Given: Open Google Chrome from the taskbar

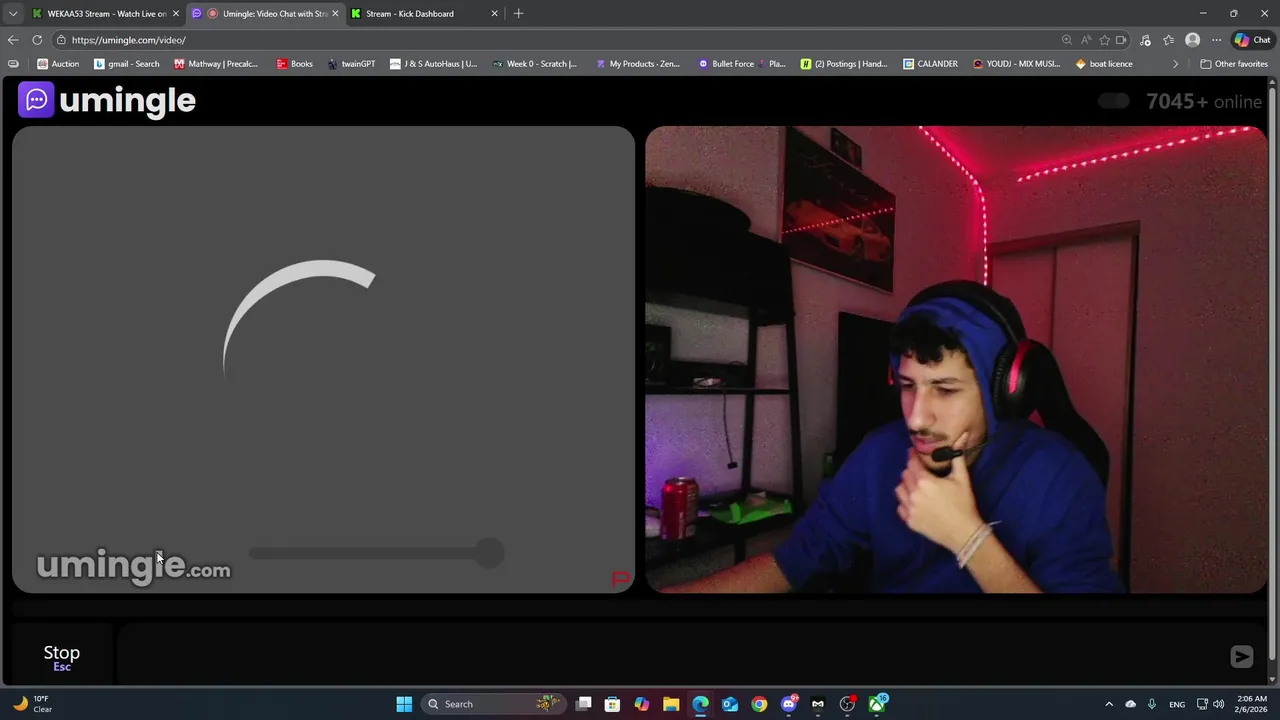Looking at the screenshot, I should (759, 704).
